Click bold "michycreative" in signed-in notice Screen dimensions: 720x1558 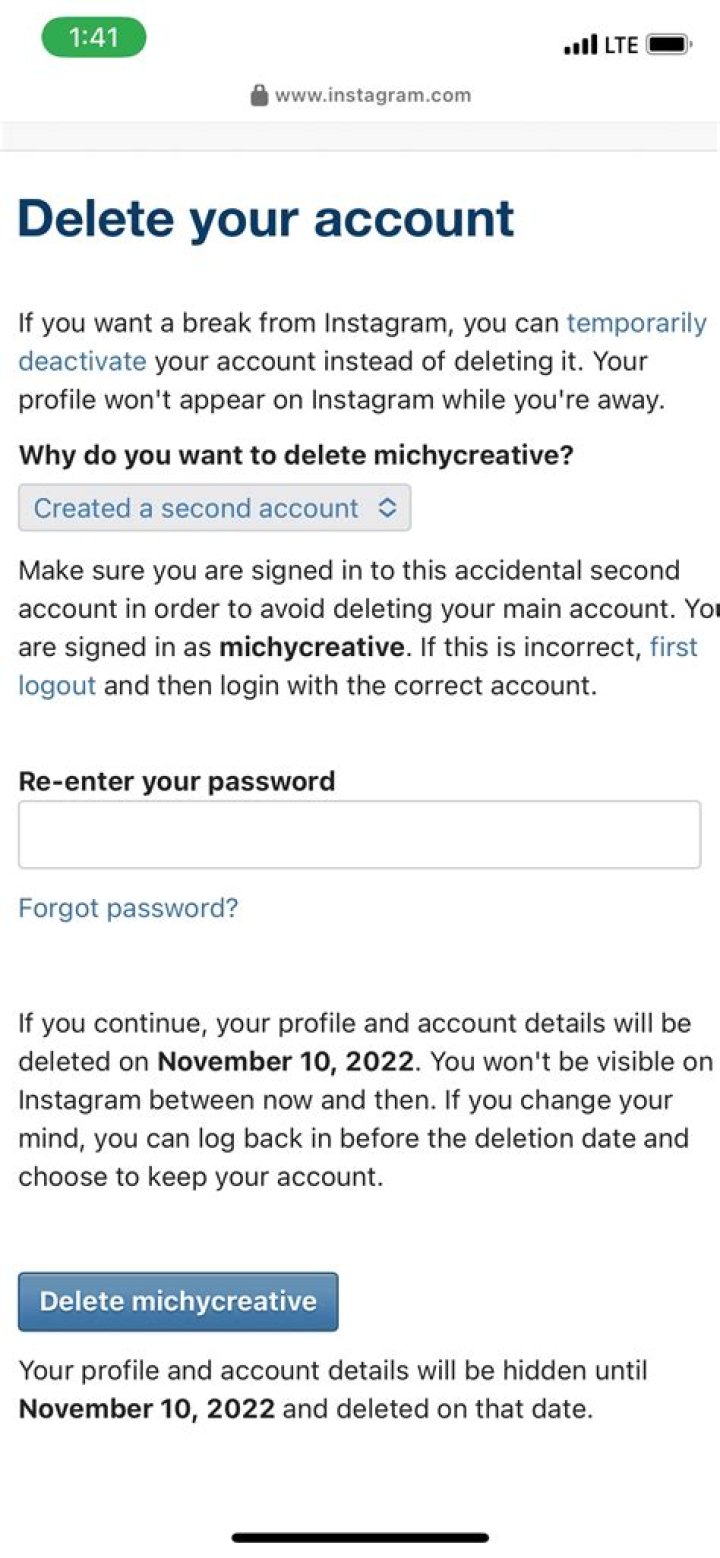(312, 647)
